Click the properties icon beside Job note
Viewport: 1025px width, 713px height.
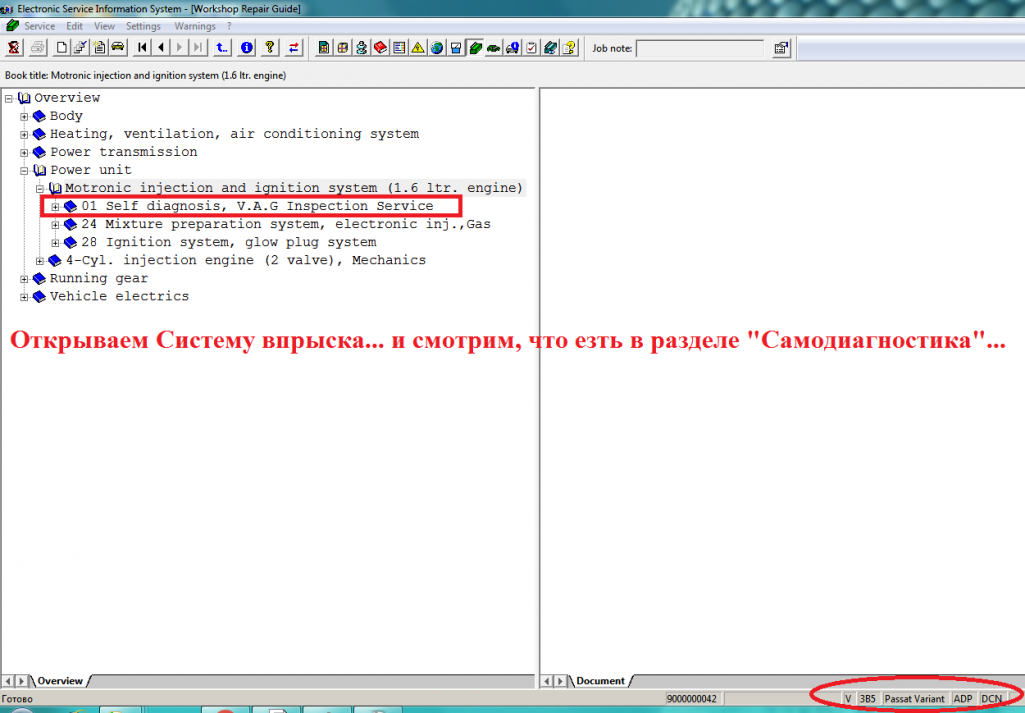781,47
